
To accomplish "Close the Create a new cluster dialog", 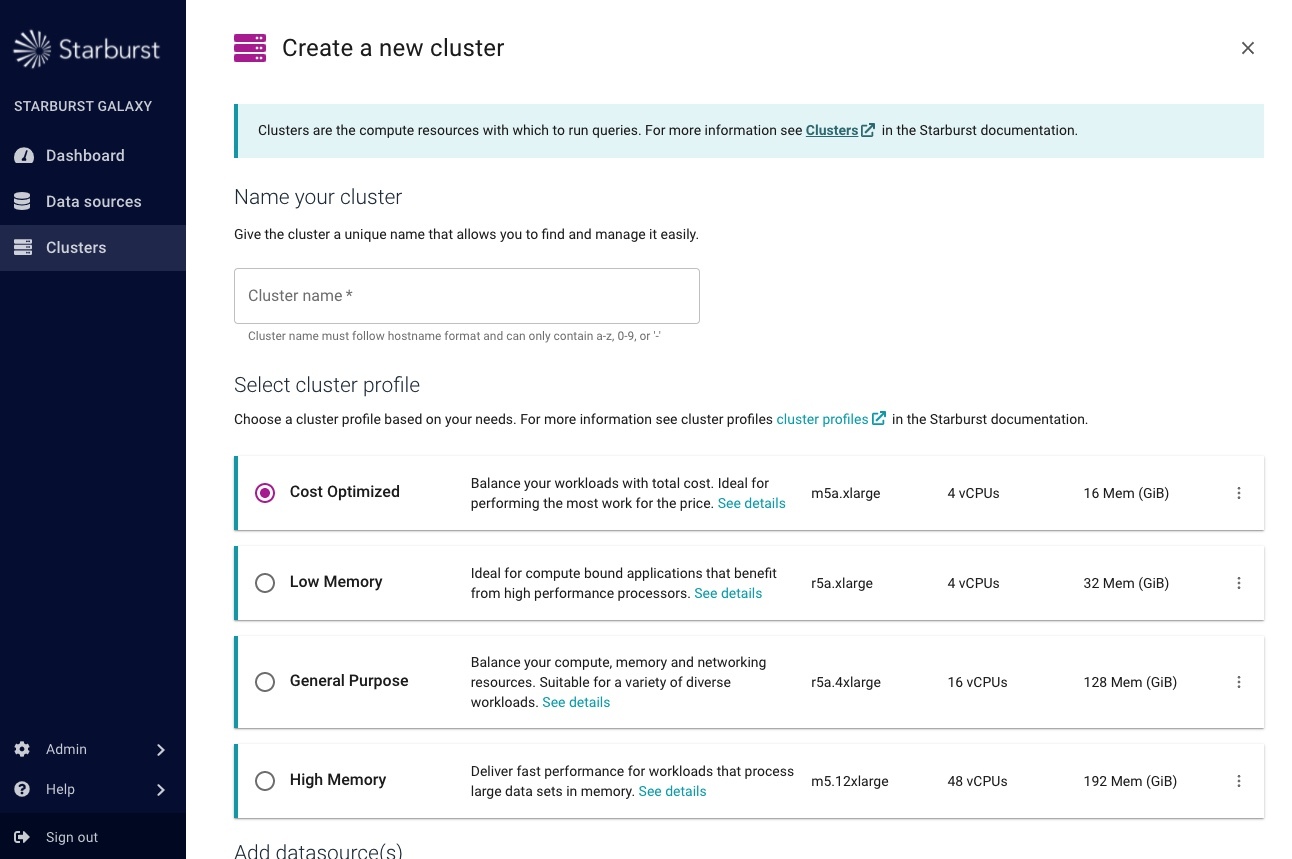I will (1247, 48).
